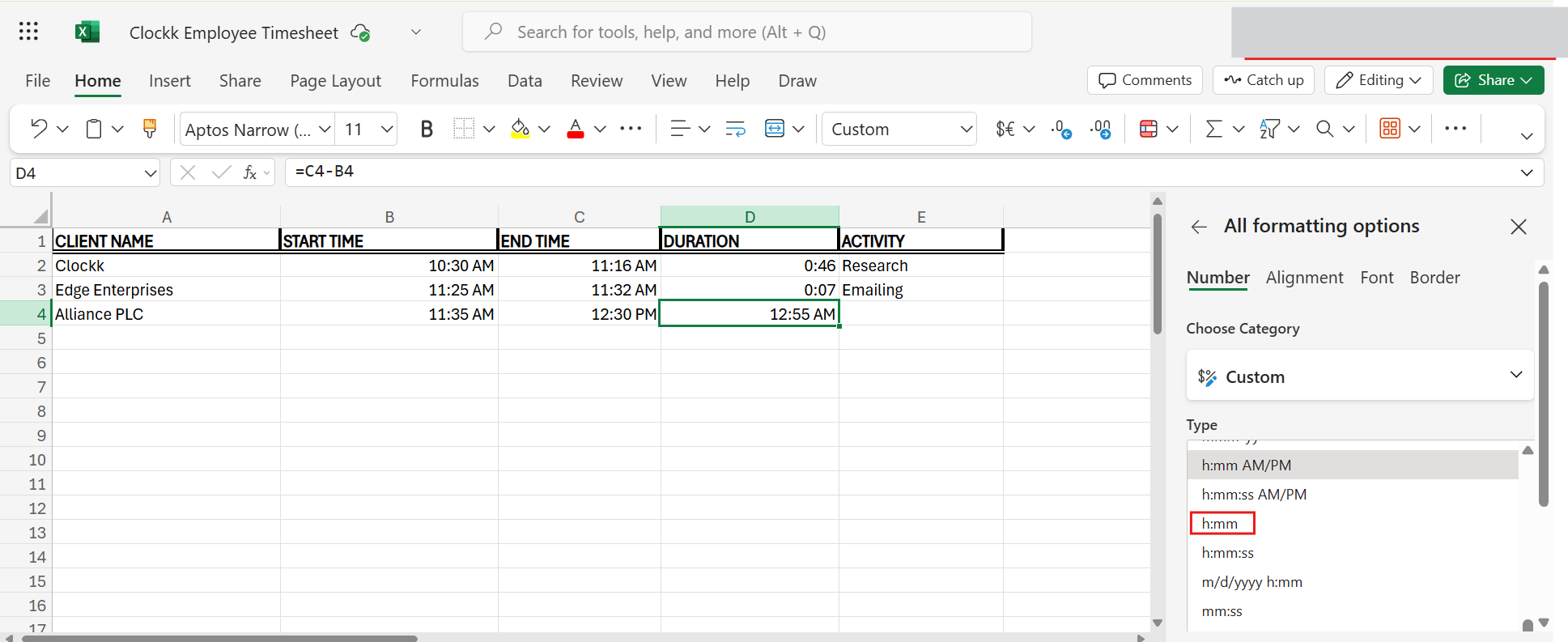The image size is (1568, 642).
Task: Cancel formula entry X icon
Action: (188, 172)
